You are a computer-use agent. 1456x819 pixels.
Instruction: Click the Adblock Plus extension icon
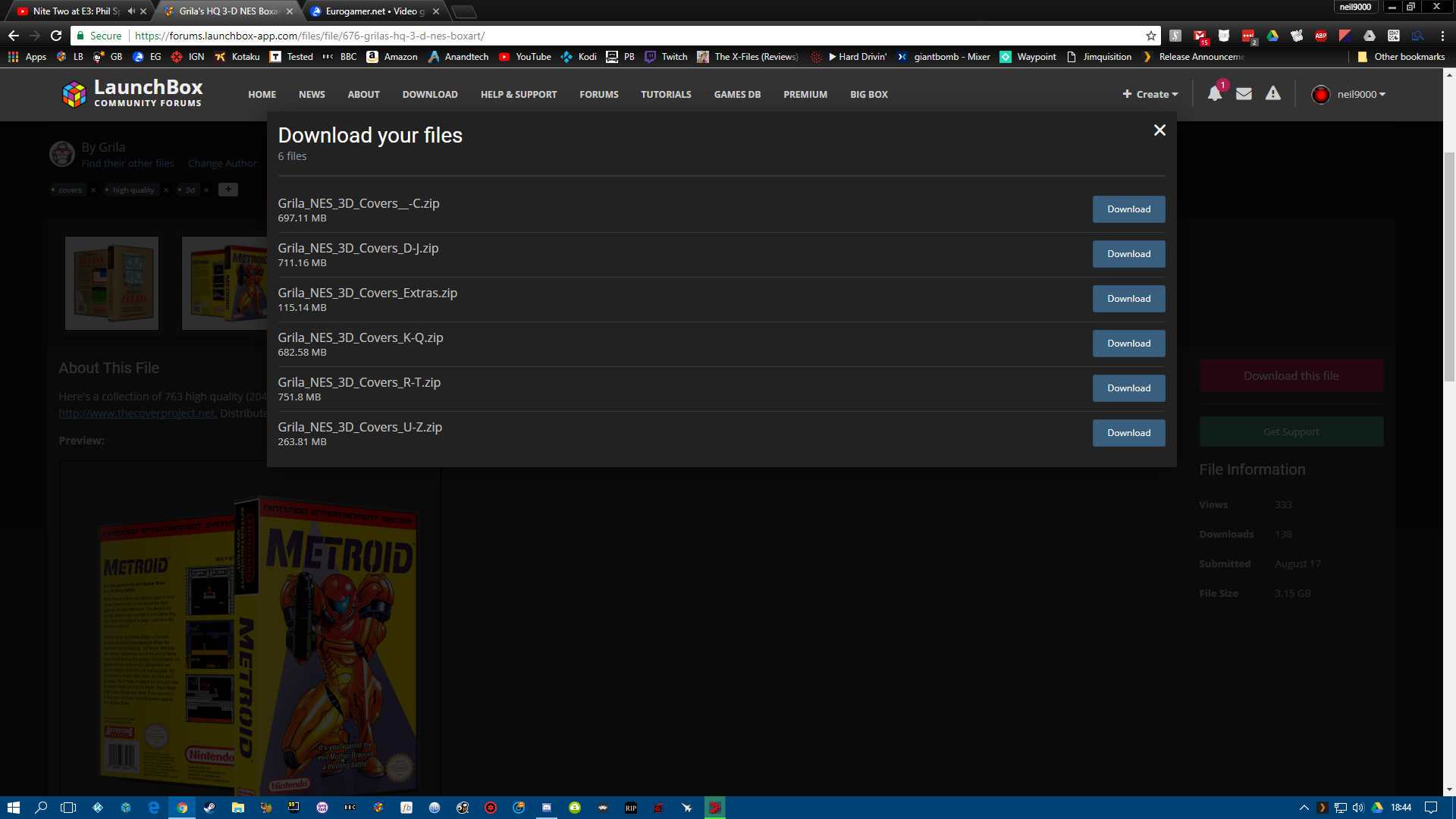pyautogui.click(x=1321, y=36)
